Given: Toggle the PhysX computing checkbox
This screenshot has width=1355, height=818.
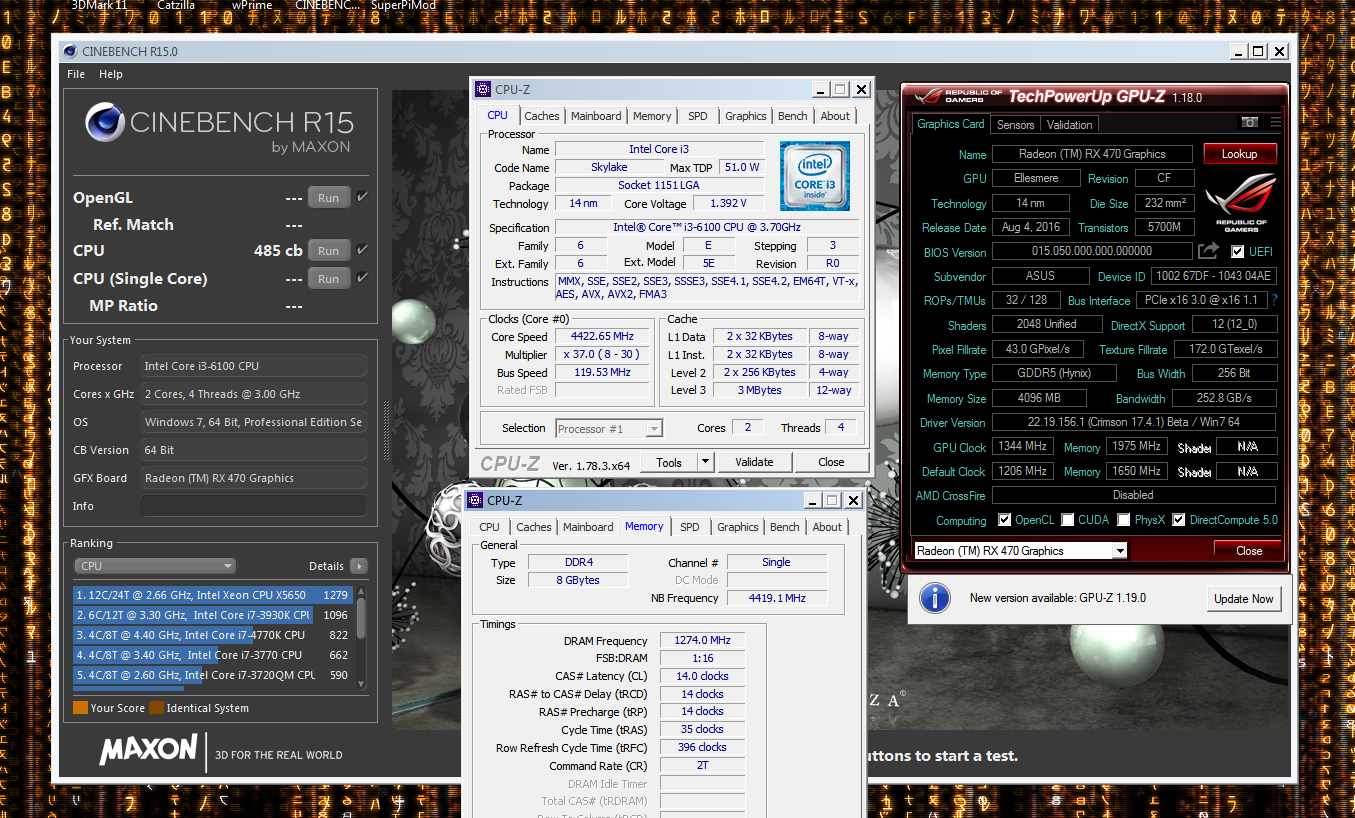Looking at the screenshot, I should click(1124, 520).
